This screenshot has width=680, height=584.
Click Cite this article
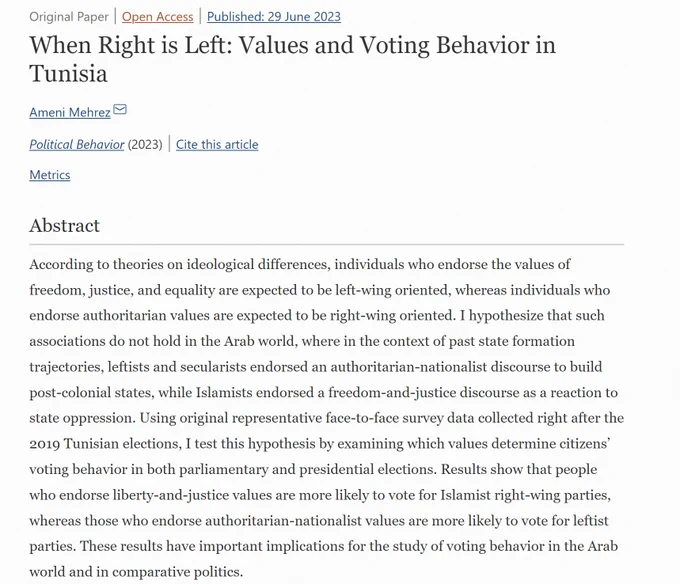(217, 144)
